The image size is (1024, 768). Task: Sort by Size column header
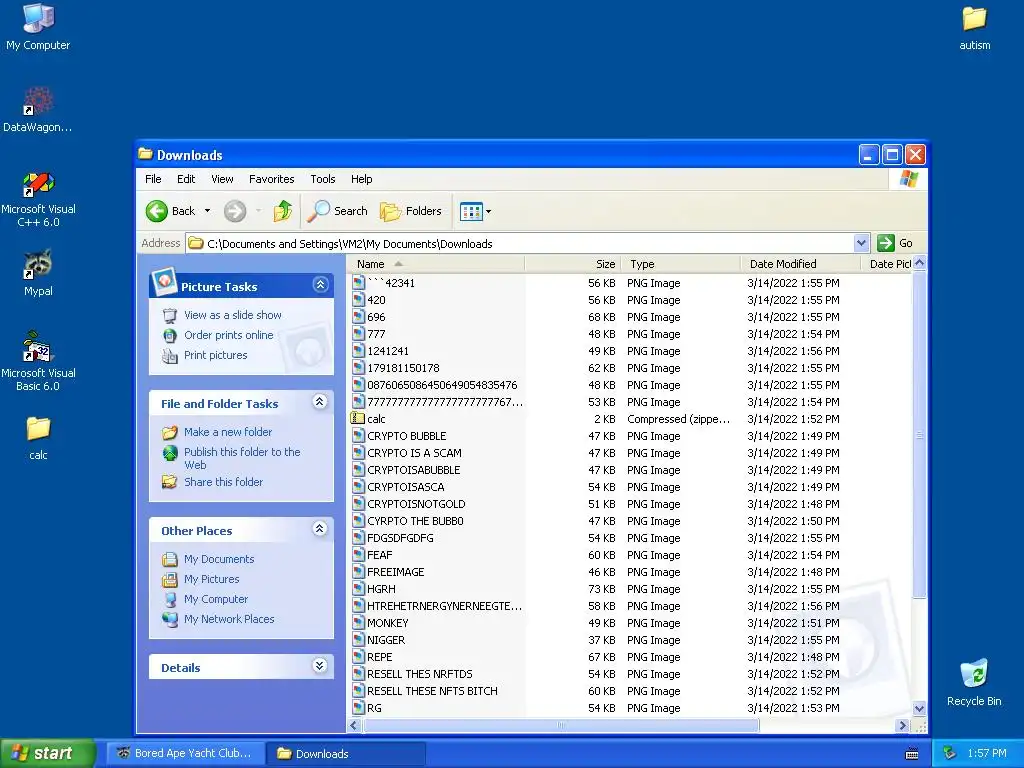pyautogui.click(x=573, y=264)
